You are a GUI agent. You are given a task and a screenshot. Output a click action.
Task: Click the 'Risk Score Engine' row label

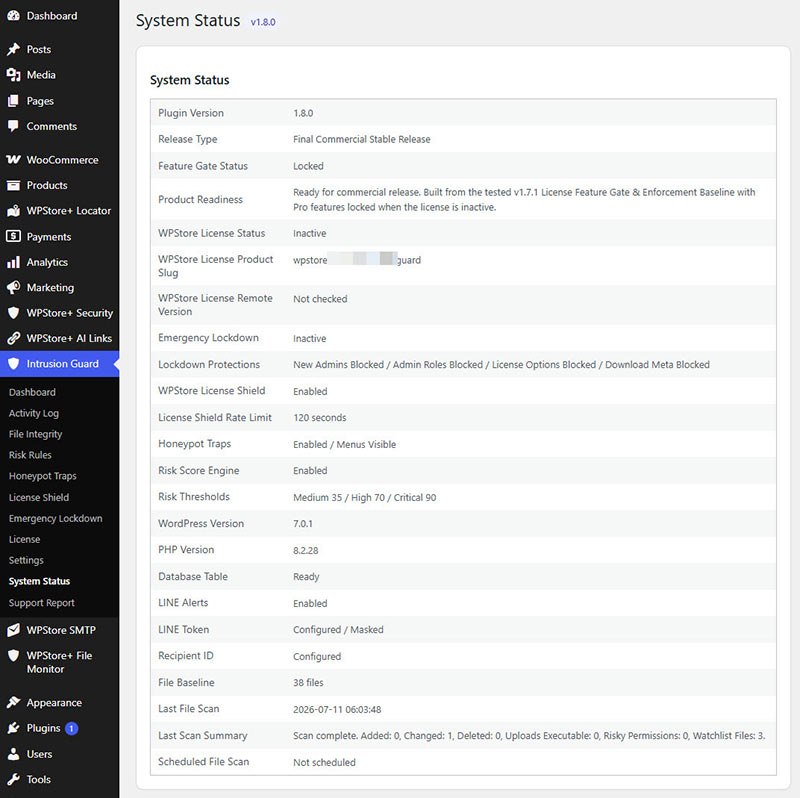[198, 470]
